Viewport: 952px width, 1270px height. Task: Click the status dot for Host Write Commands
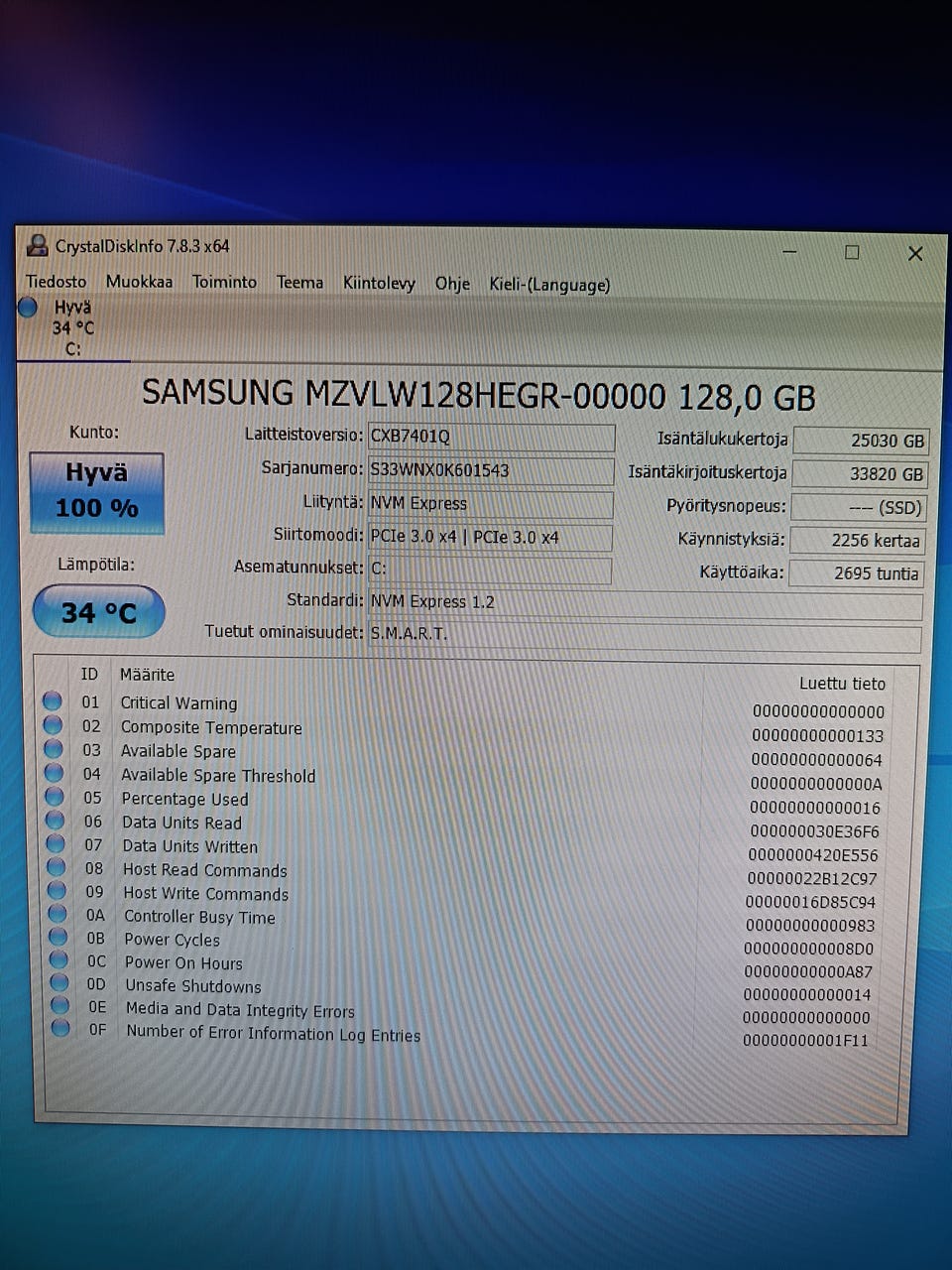point(58,891)
